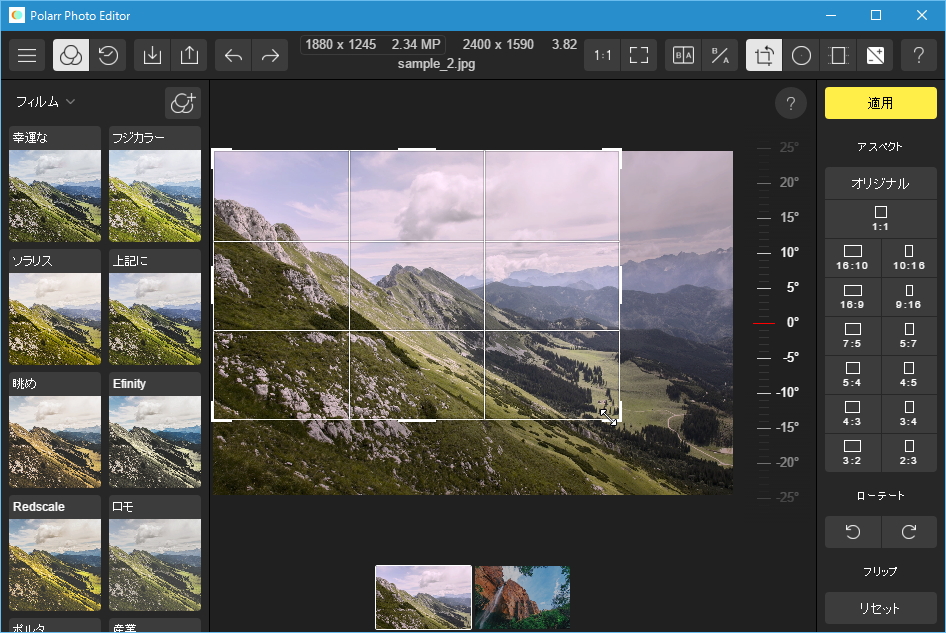Toggle B|A side-by-side comparison

point(683,56)
